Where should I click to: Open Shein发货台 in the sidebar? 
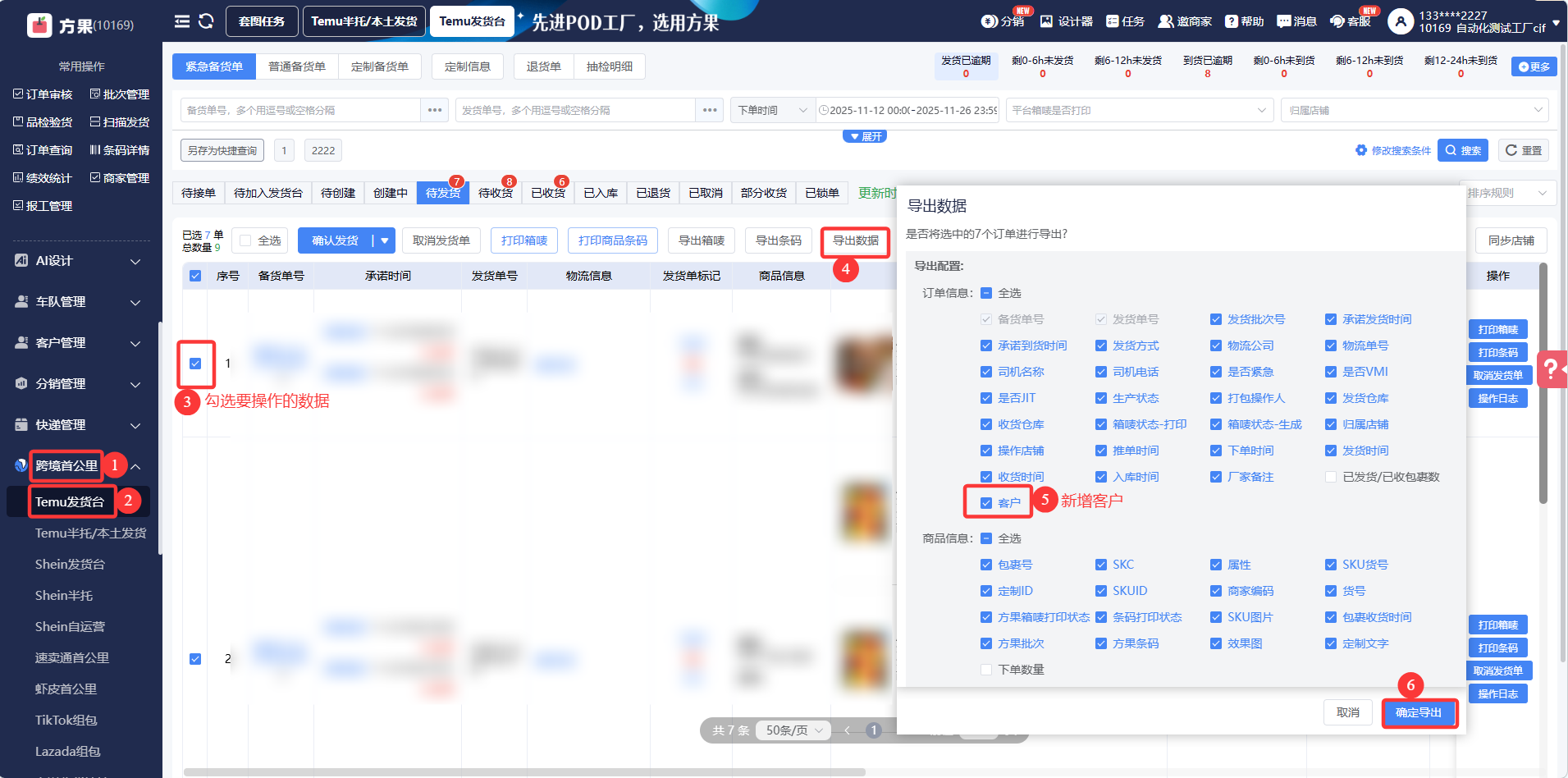click(71, 565)
